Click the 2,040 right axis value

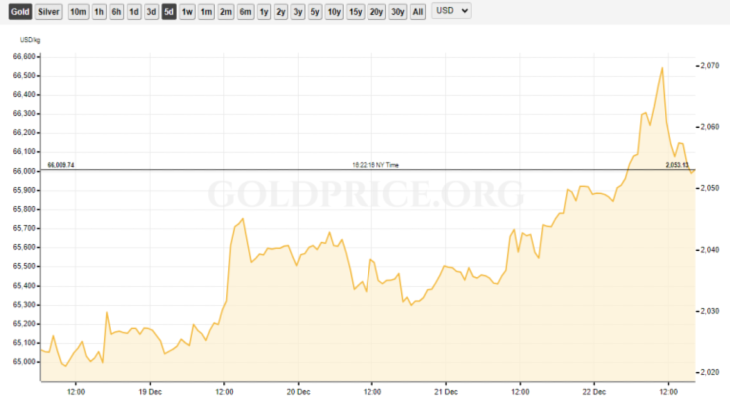(x=710, y=250)
